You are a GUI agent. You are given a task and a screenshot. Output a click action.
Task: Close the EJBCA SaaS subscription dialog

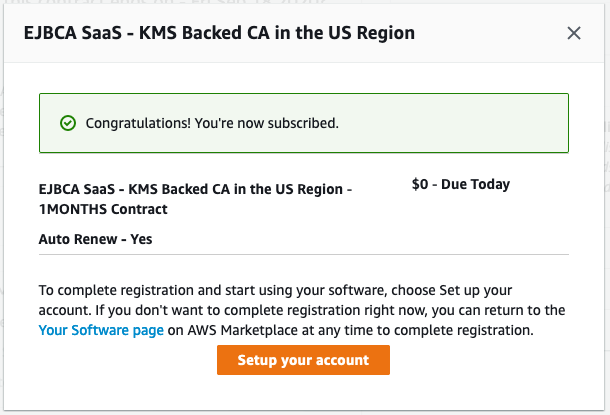pyautogui.click(x=574, y=33)
